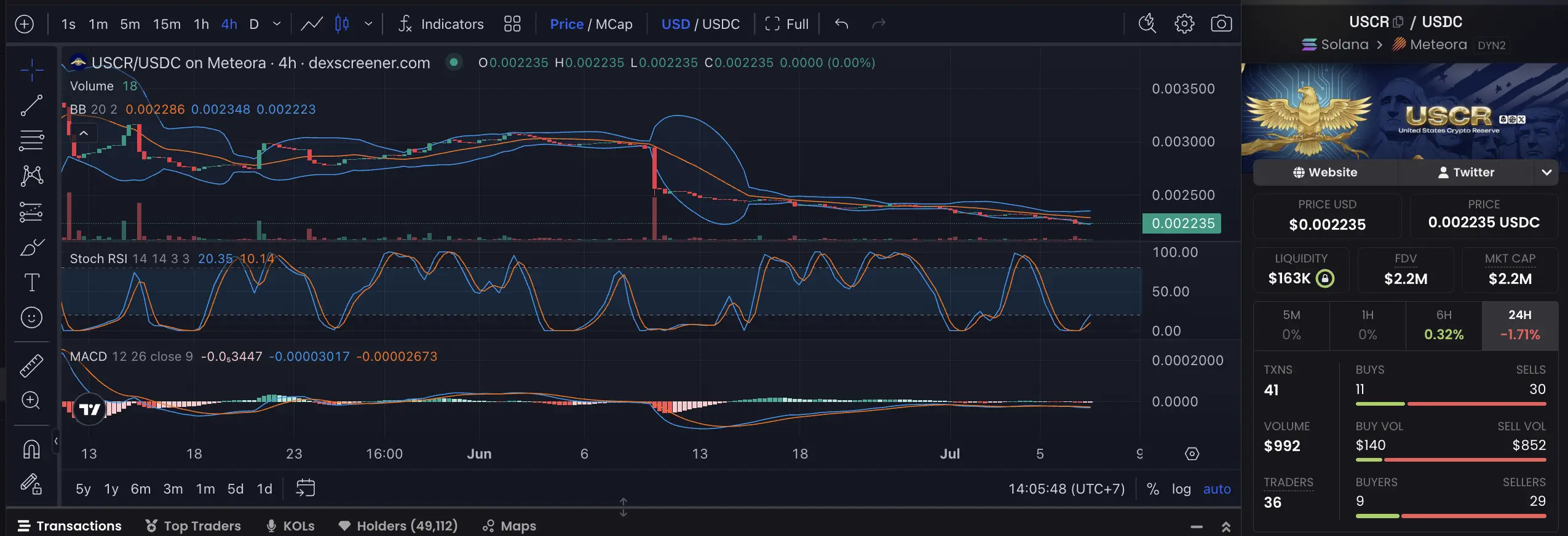Screen dimensions: 1568x536
Task: Click the current price label 0.002235 on axis
Action: pos(1181,223)
